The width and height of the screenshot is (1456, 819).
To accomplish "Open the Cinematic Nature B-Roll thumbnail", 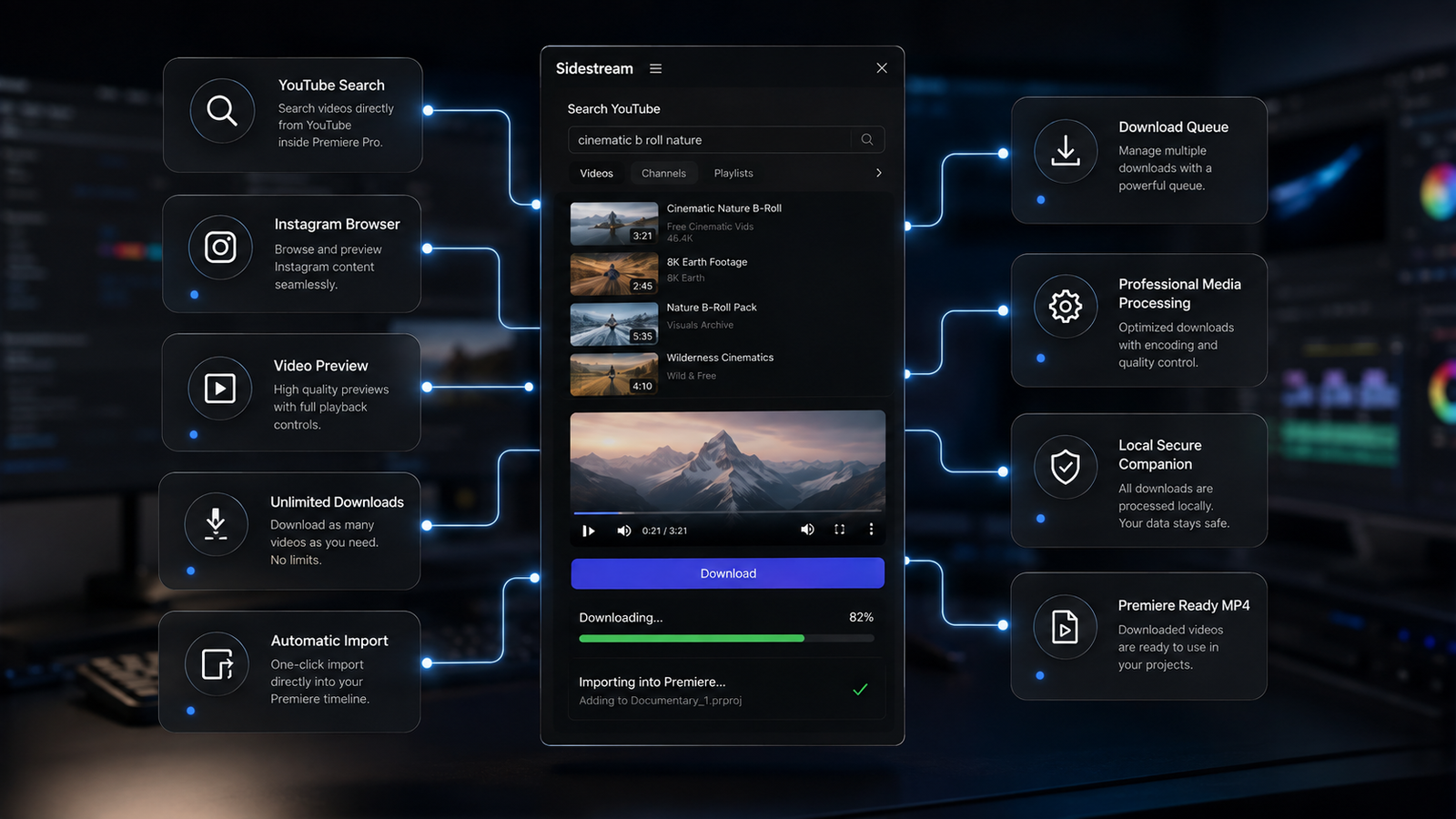I will (614, 224).
